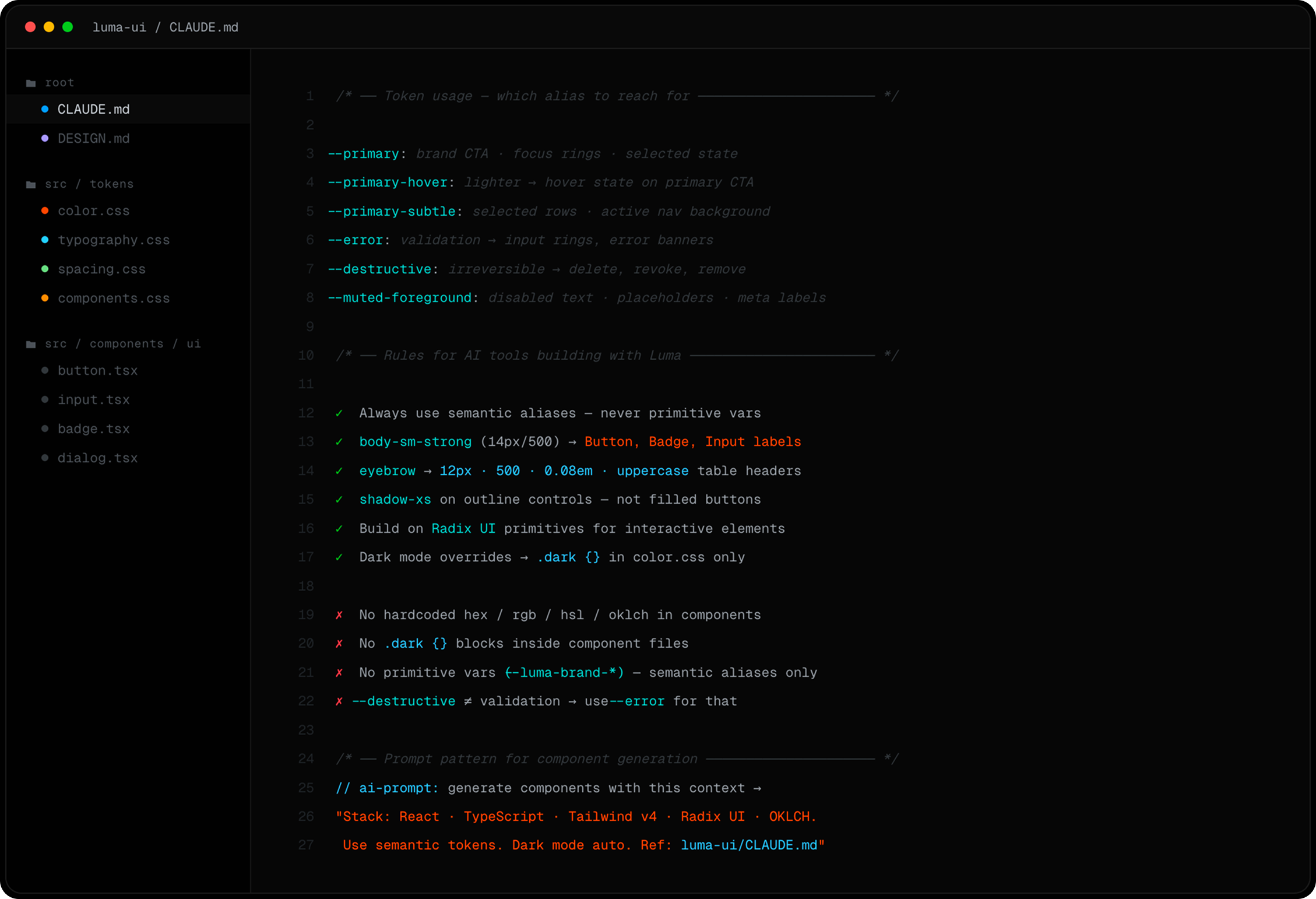
Task: Click the yellow minimize window button
Action: coord(49,27)
